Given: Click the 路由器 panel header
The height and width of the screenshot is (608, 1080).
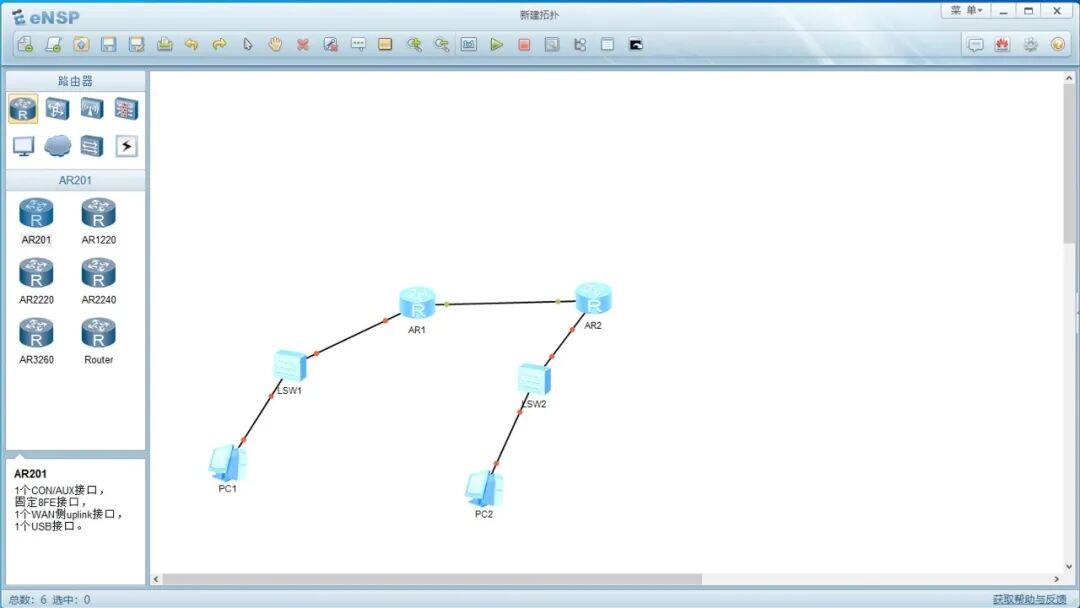Looking at the screenshot, I should pyautogui.click(x=76, y=81).
